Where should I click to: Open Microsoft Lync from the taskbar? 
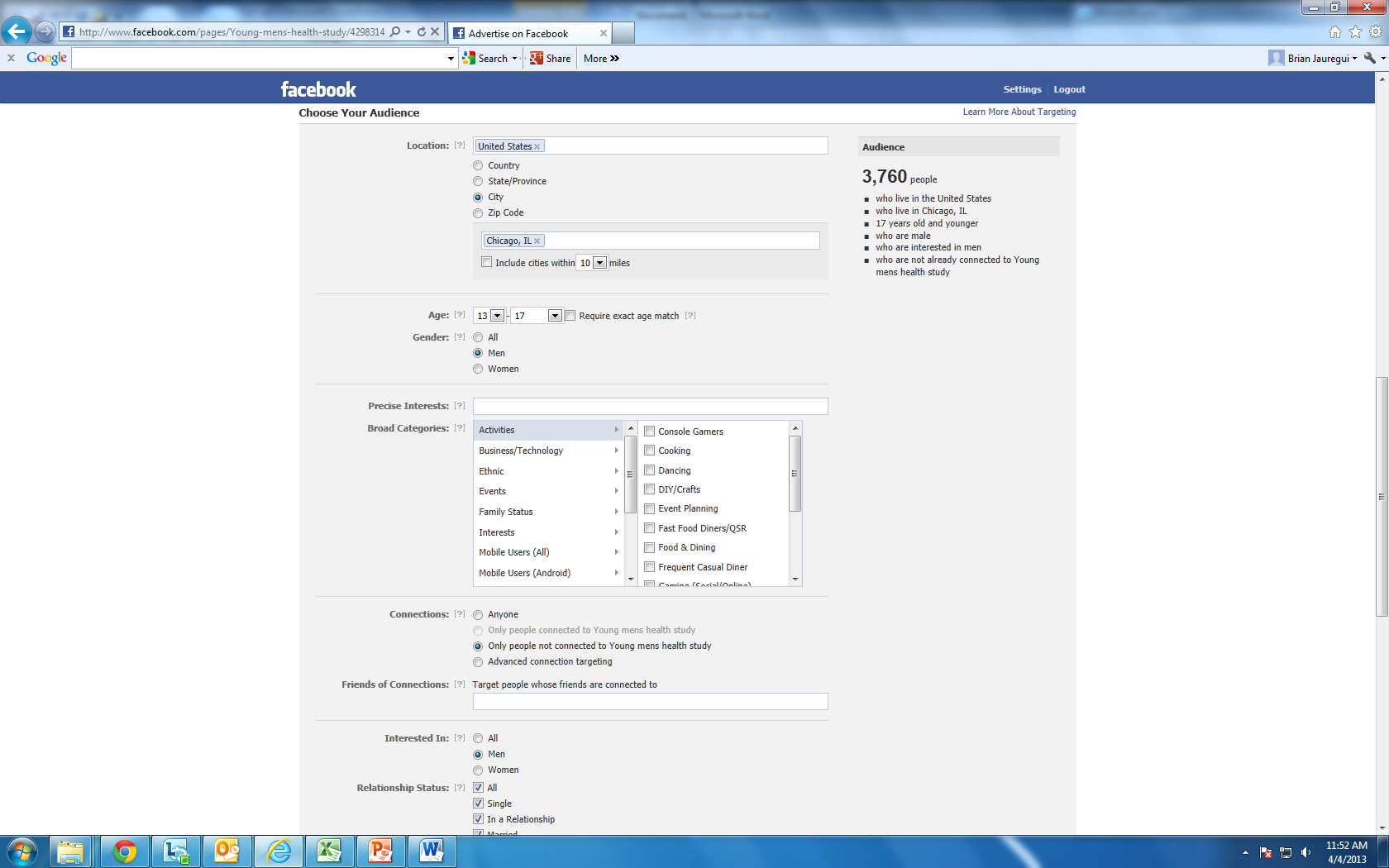pos(176,851)
